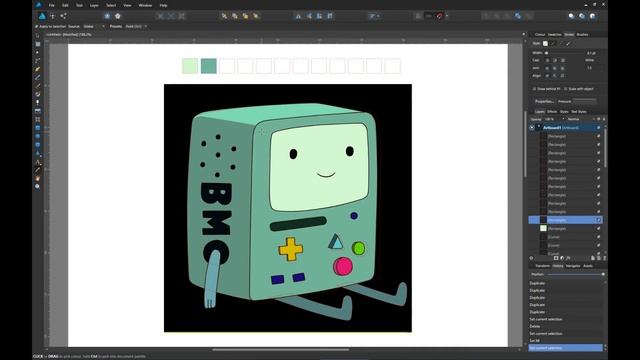Viewport: 640px width, 360px height.
Task: Select the Vector Crop tool
Action: [38, 119]
